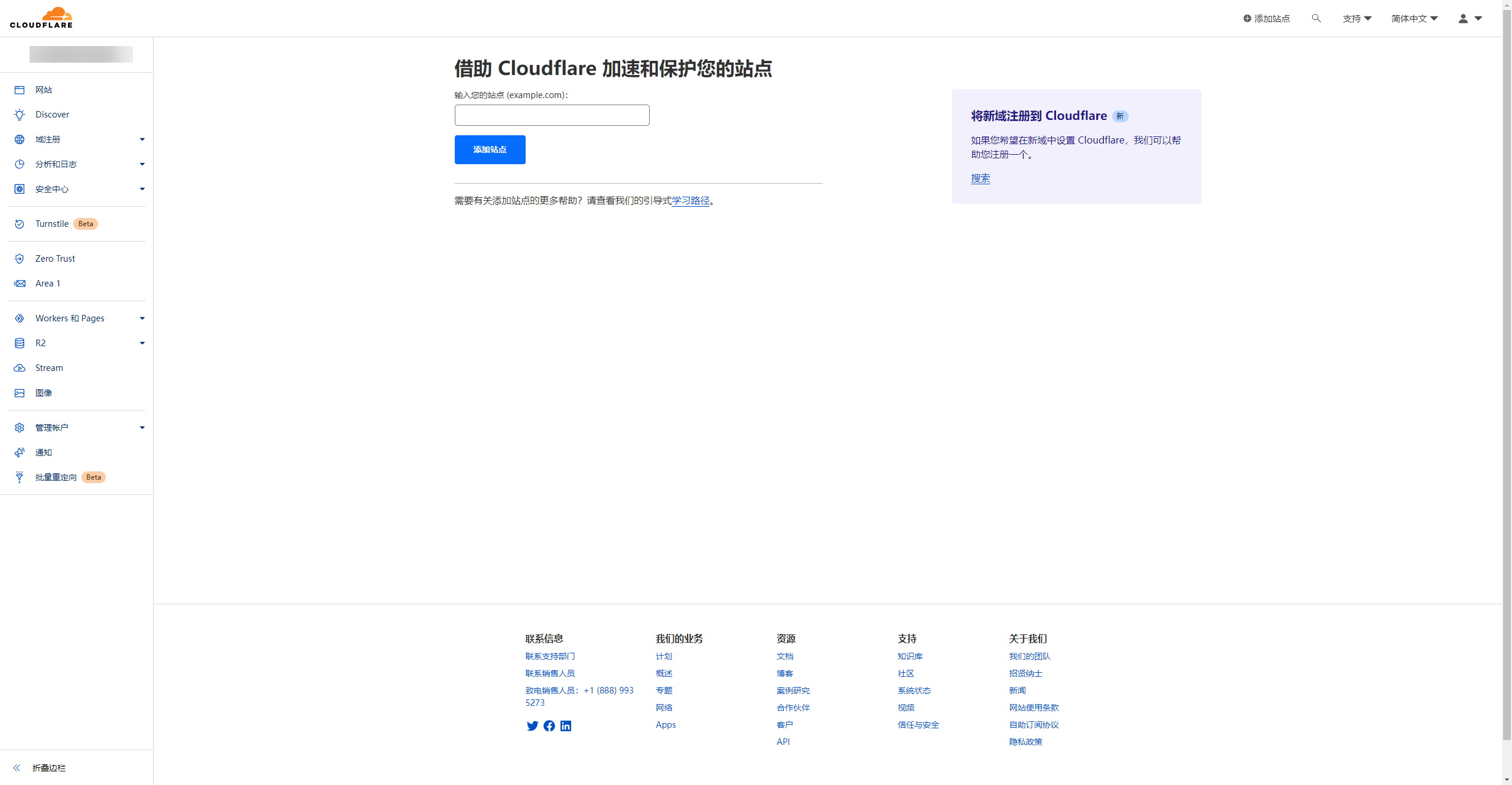
Task: Open the 支持 support menu
Action: 1357,18
